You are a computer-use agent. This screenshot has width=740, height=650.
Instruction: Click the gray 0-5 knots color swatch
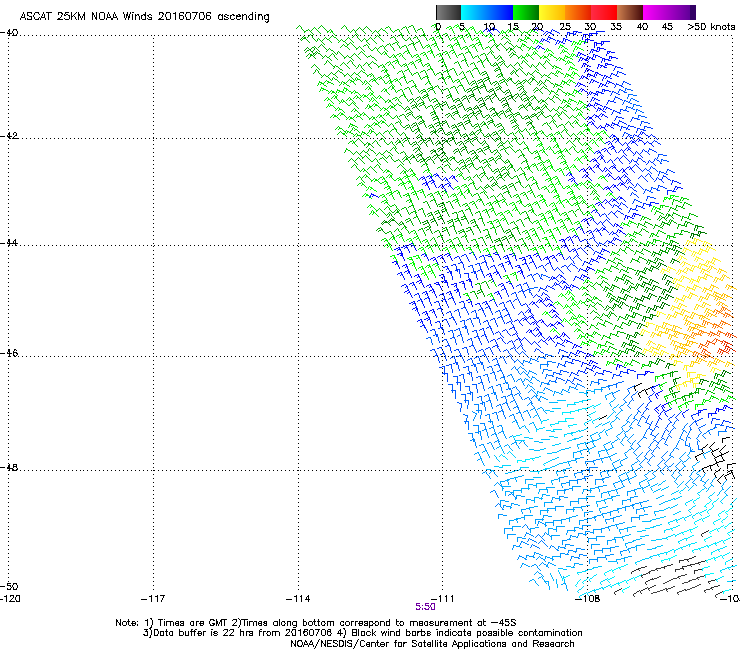click(448, 12)
